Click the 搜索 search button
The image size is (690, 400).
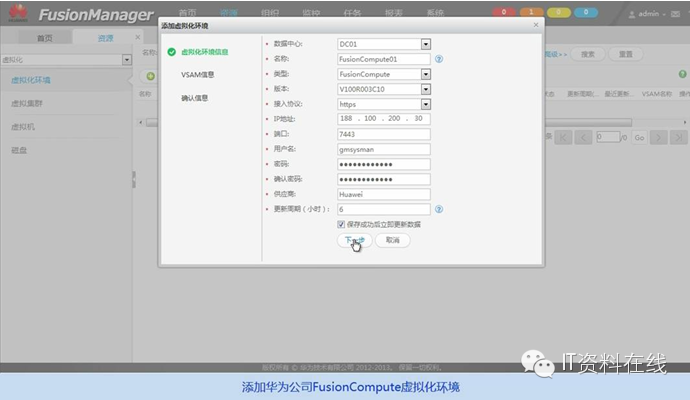pyautogui.click(x=587, y=54)
